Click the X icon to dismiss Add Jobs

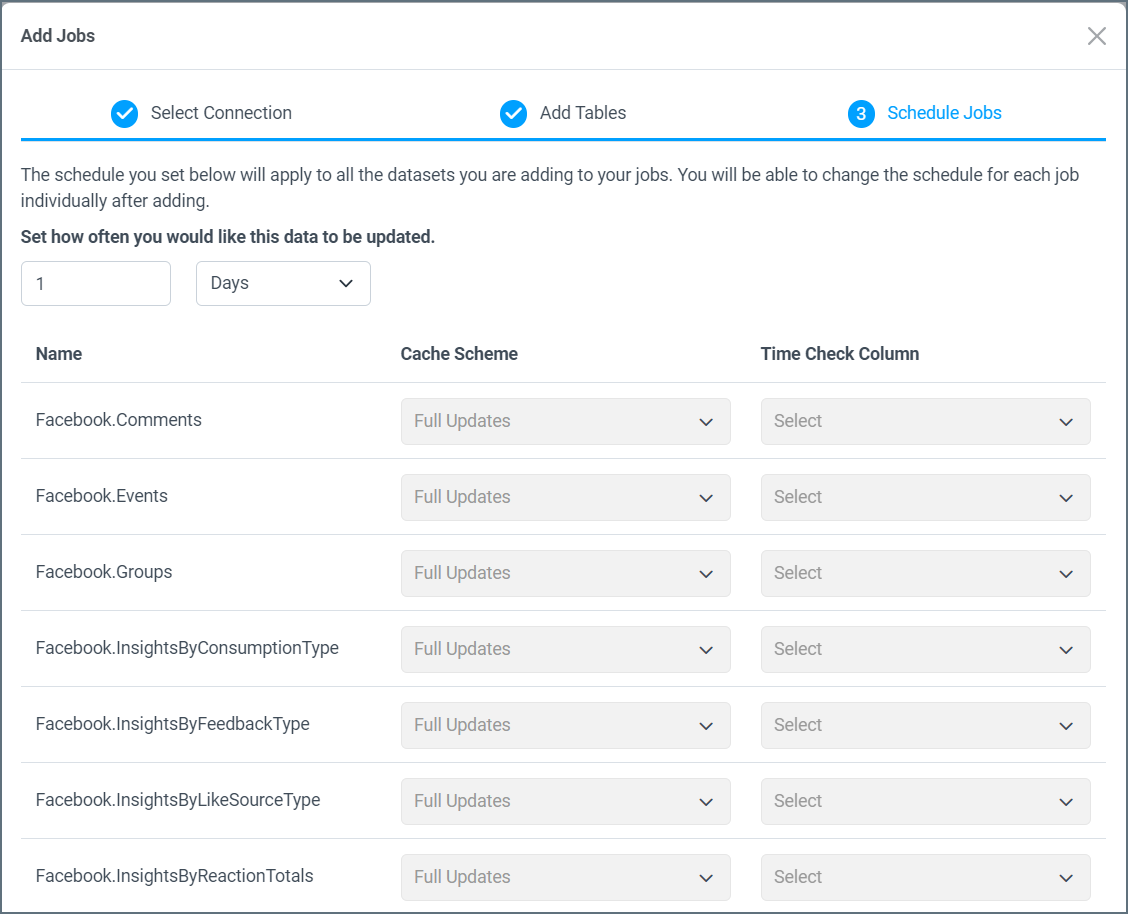click(x=1096, y=36)
